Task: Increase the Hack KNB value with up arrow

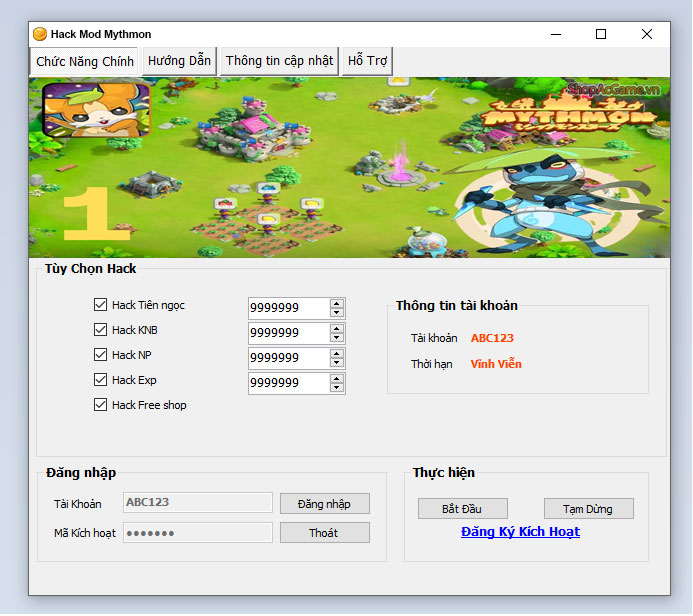Action: (337, 329)
